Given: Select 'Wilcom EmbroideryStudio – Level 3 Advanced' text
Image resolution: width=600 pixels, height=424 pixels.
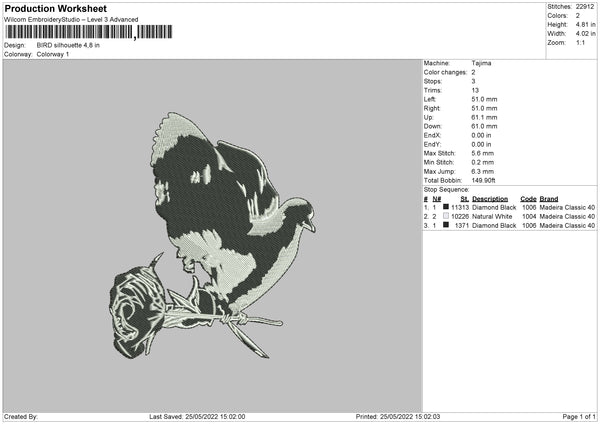Looking at the screenshot, I should tap(71, 20).
